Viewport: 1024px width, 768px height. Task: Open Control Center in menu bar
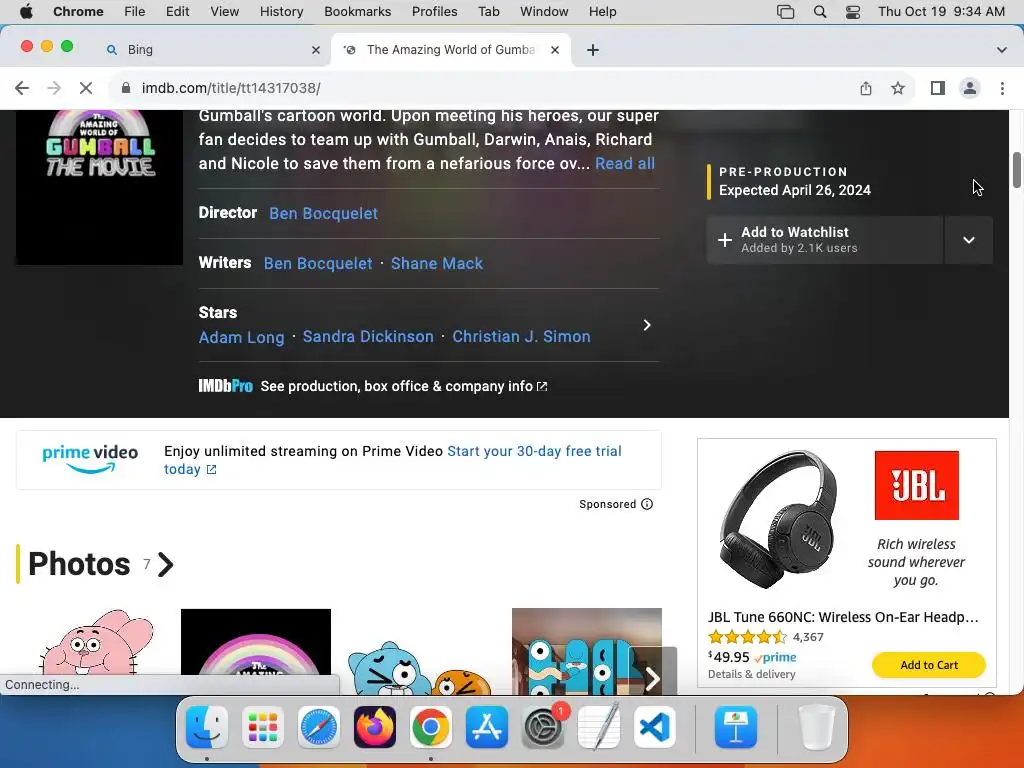coord(853,12)
